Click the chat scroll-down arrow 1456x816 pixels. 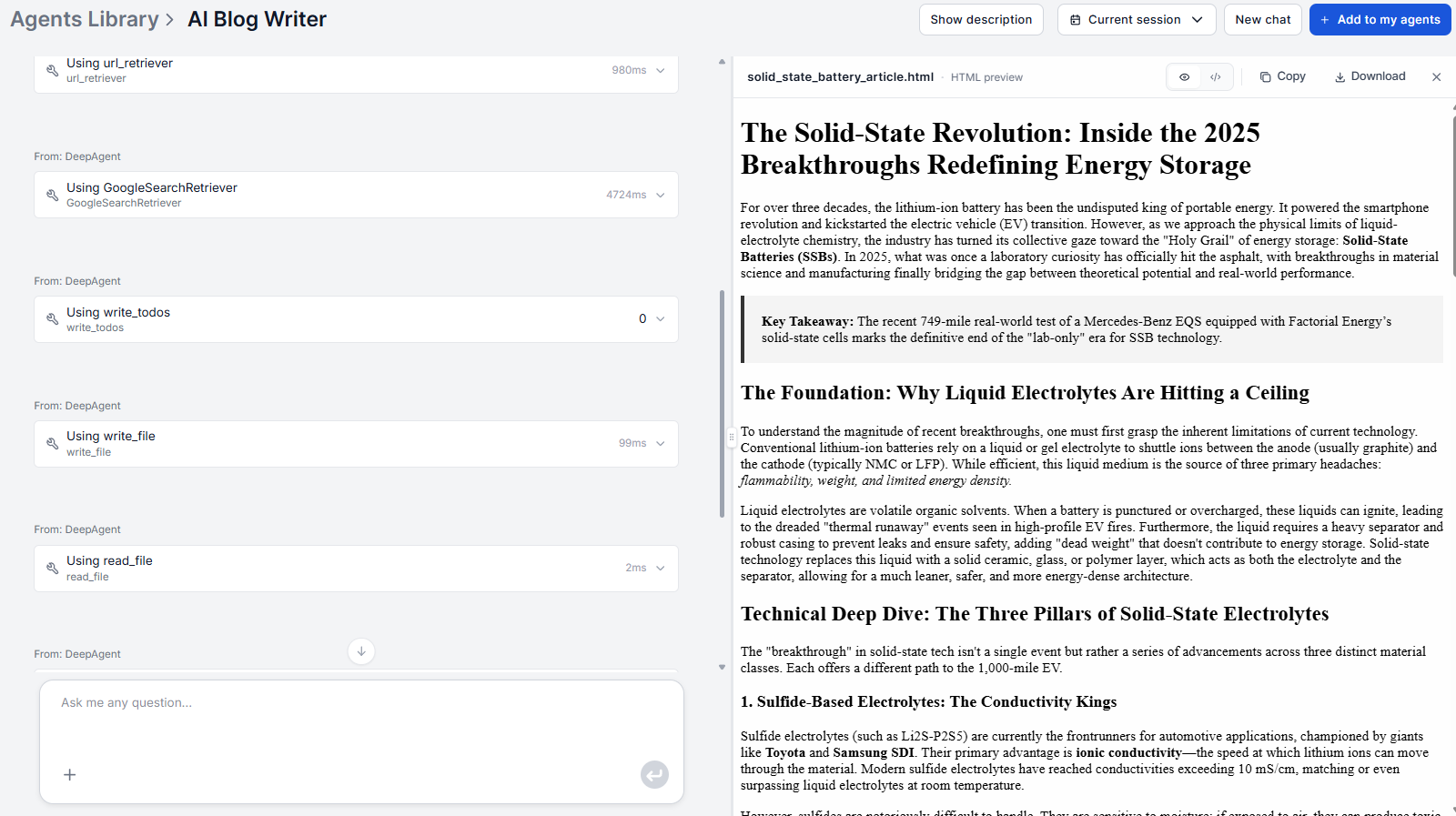click(x=723, y=667)
